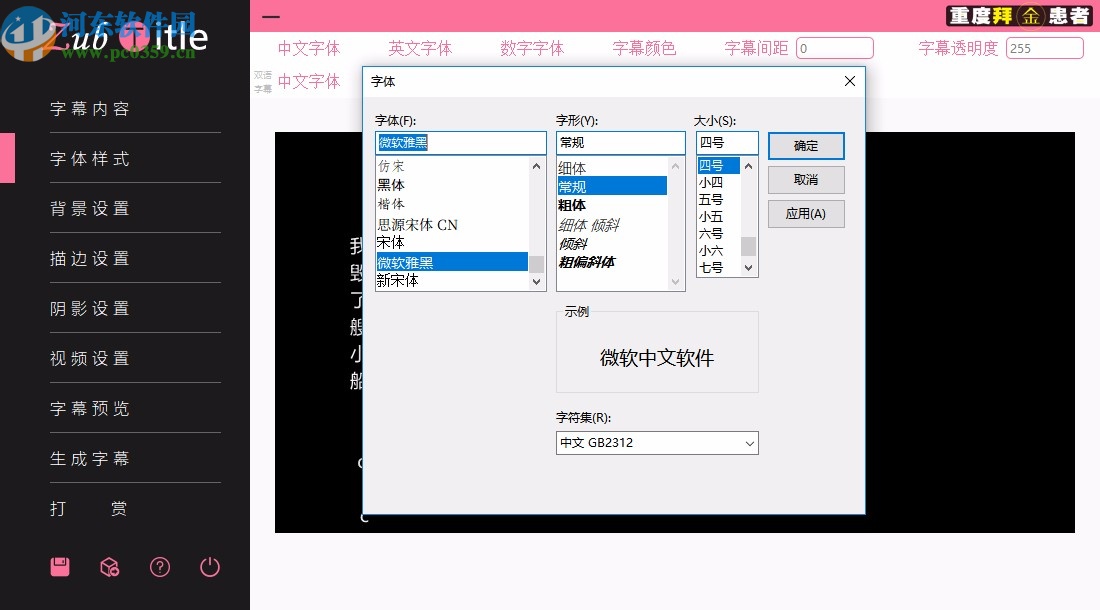Cancel the font dialog with 取消

(806, 179)
